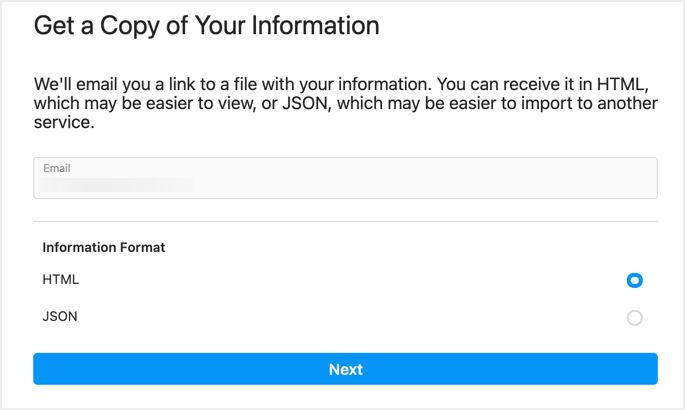Click the Get a Copy of Your Information title
Viewport: 685px width, 410px height.
[206, 25]
